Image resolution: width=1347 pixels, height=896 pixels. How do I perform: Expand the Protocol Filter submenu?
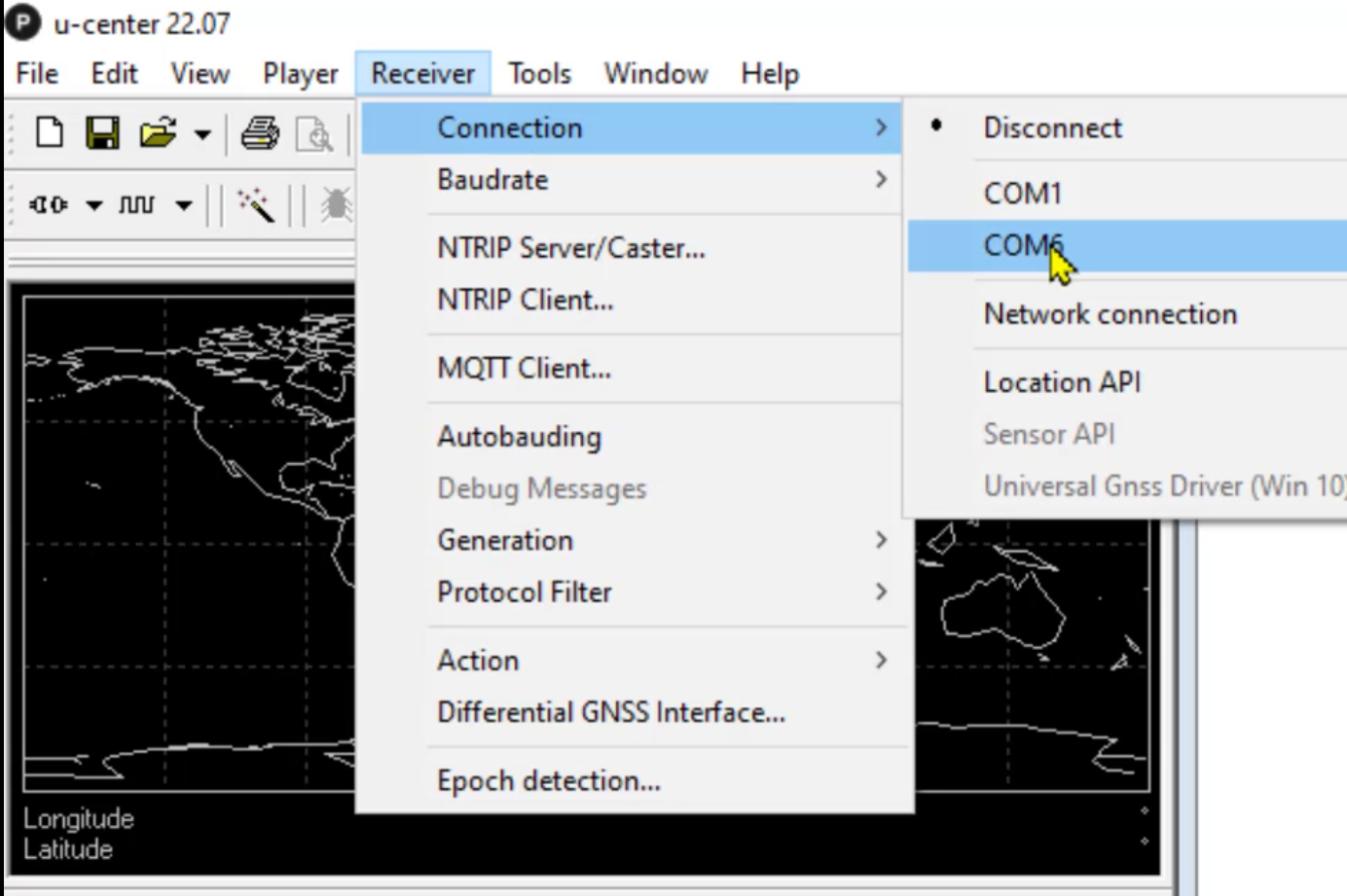(x=525, y=591)
